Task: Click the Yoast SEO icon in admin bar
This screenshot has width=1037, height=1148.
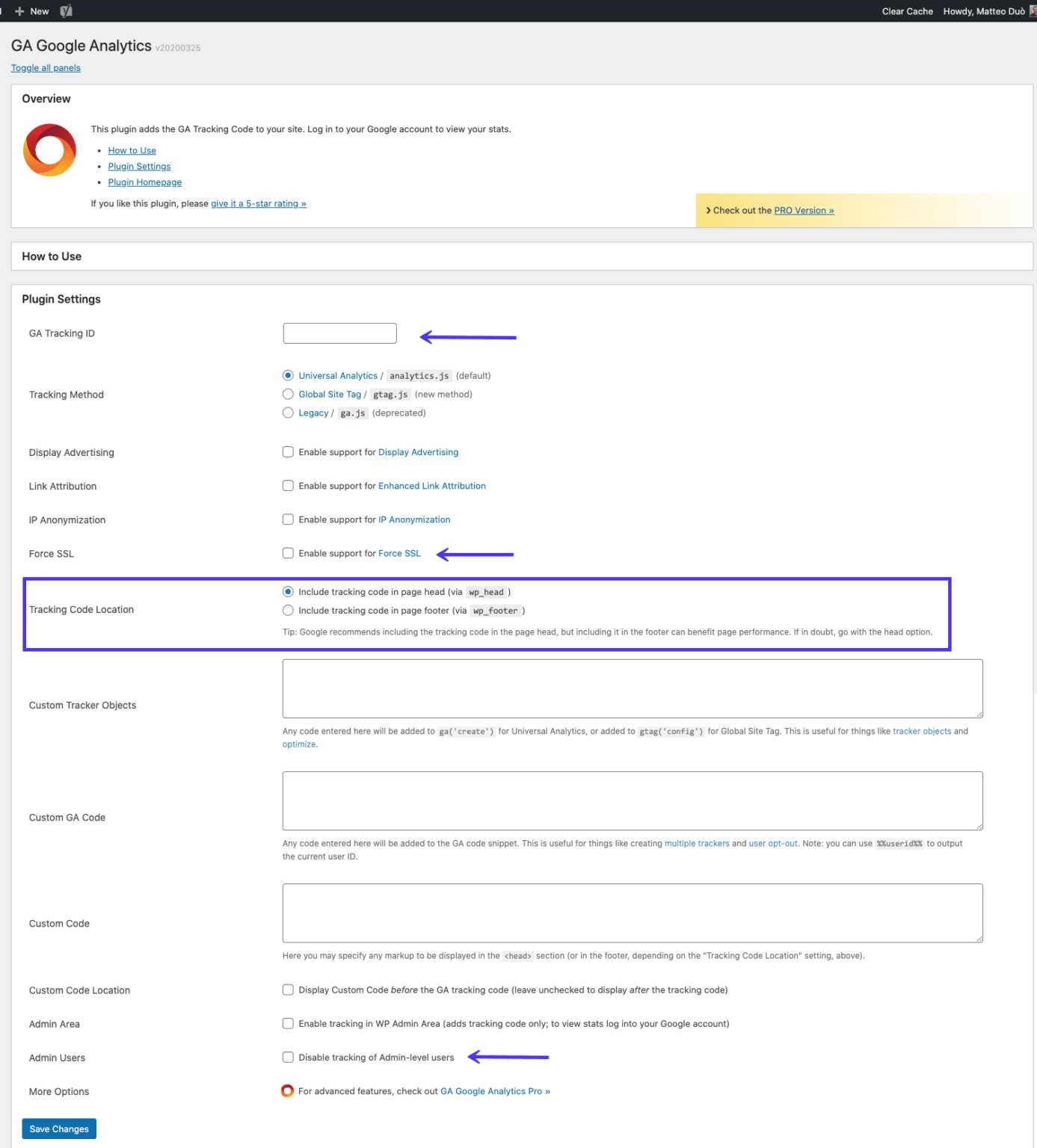Action: tap(66, 11)
